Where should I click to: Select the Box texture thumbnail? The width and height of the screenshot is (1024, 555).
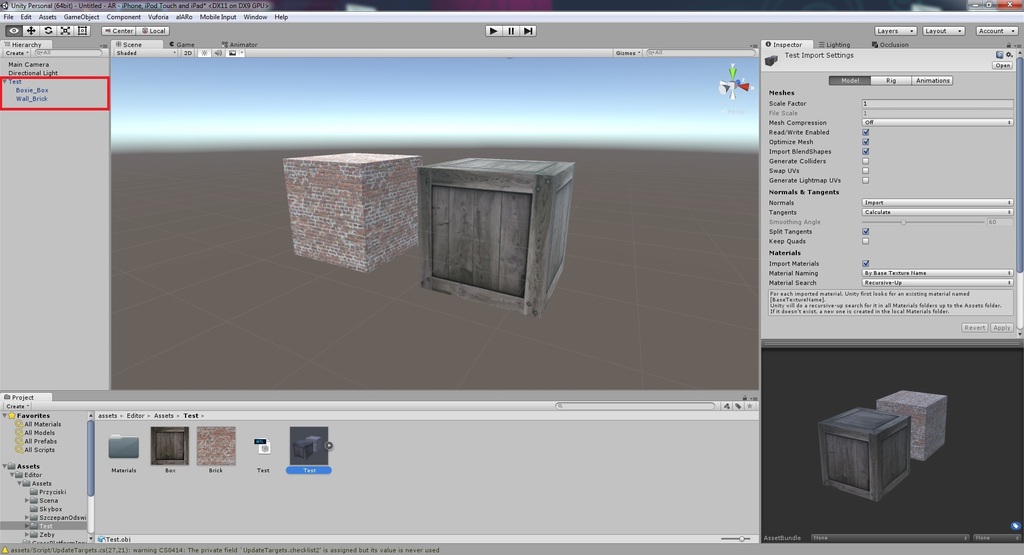170,446
